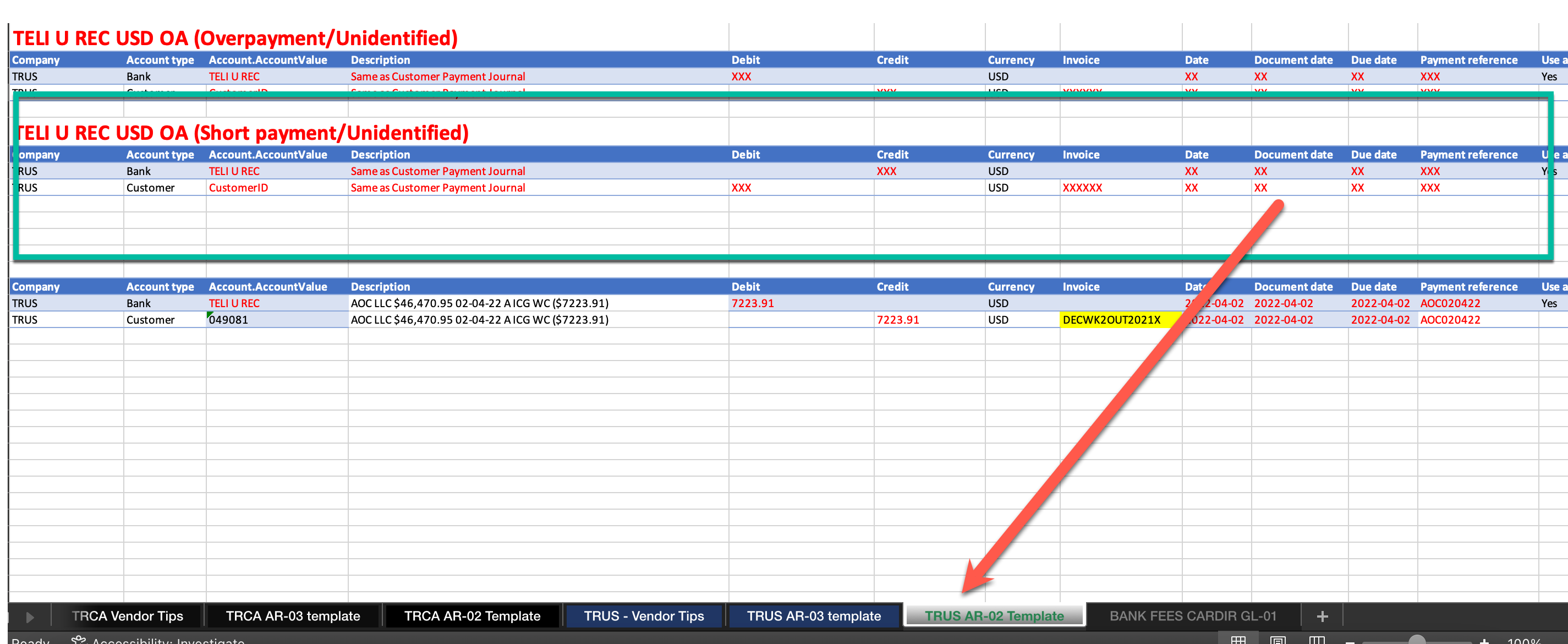Switch to TRCA AR-02 Template tab
The image size is (1568, 644).
tap(472, 616)
